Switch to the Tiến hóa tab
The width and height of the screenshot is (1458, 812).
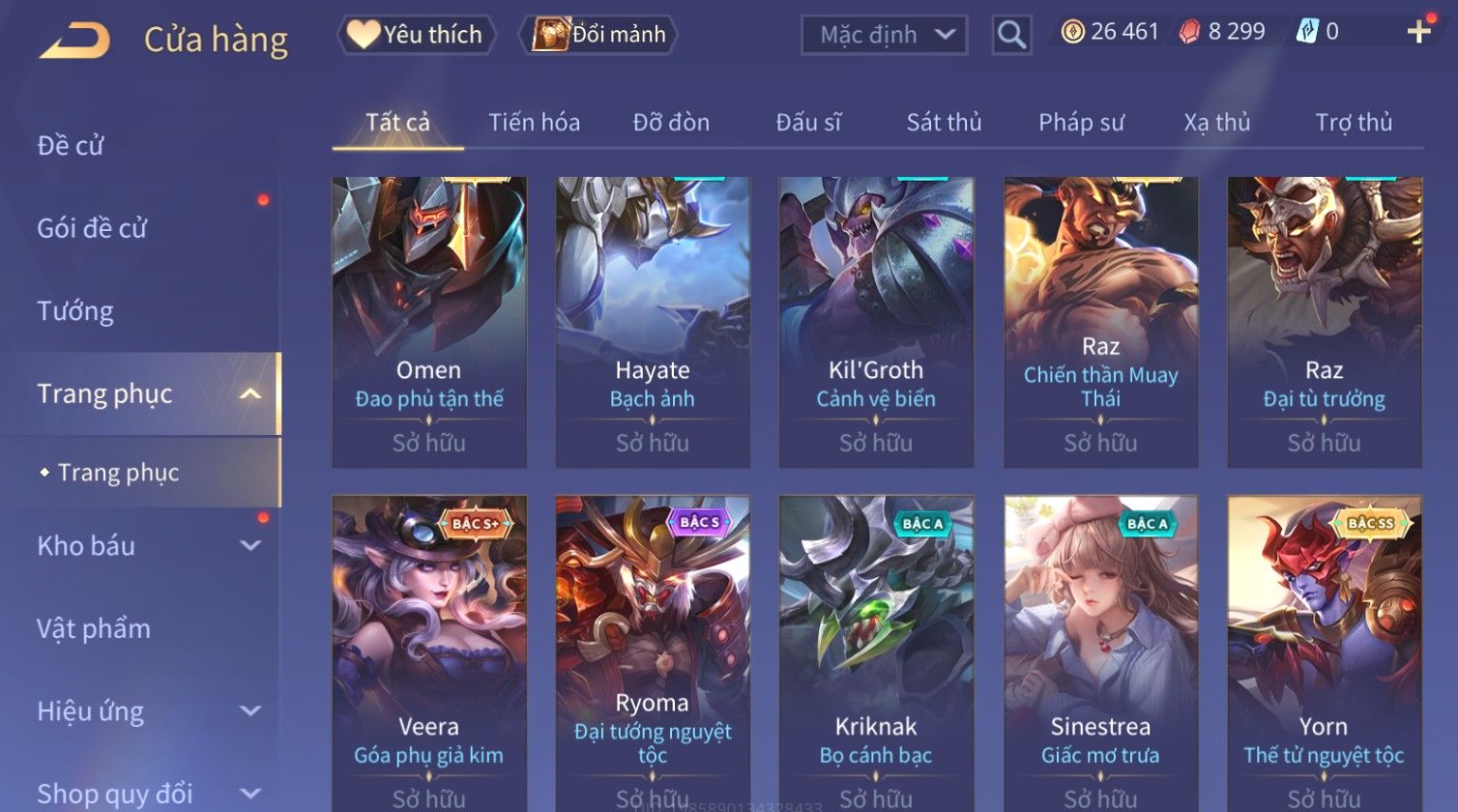pyautogui.click(x=534, y=123)
